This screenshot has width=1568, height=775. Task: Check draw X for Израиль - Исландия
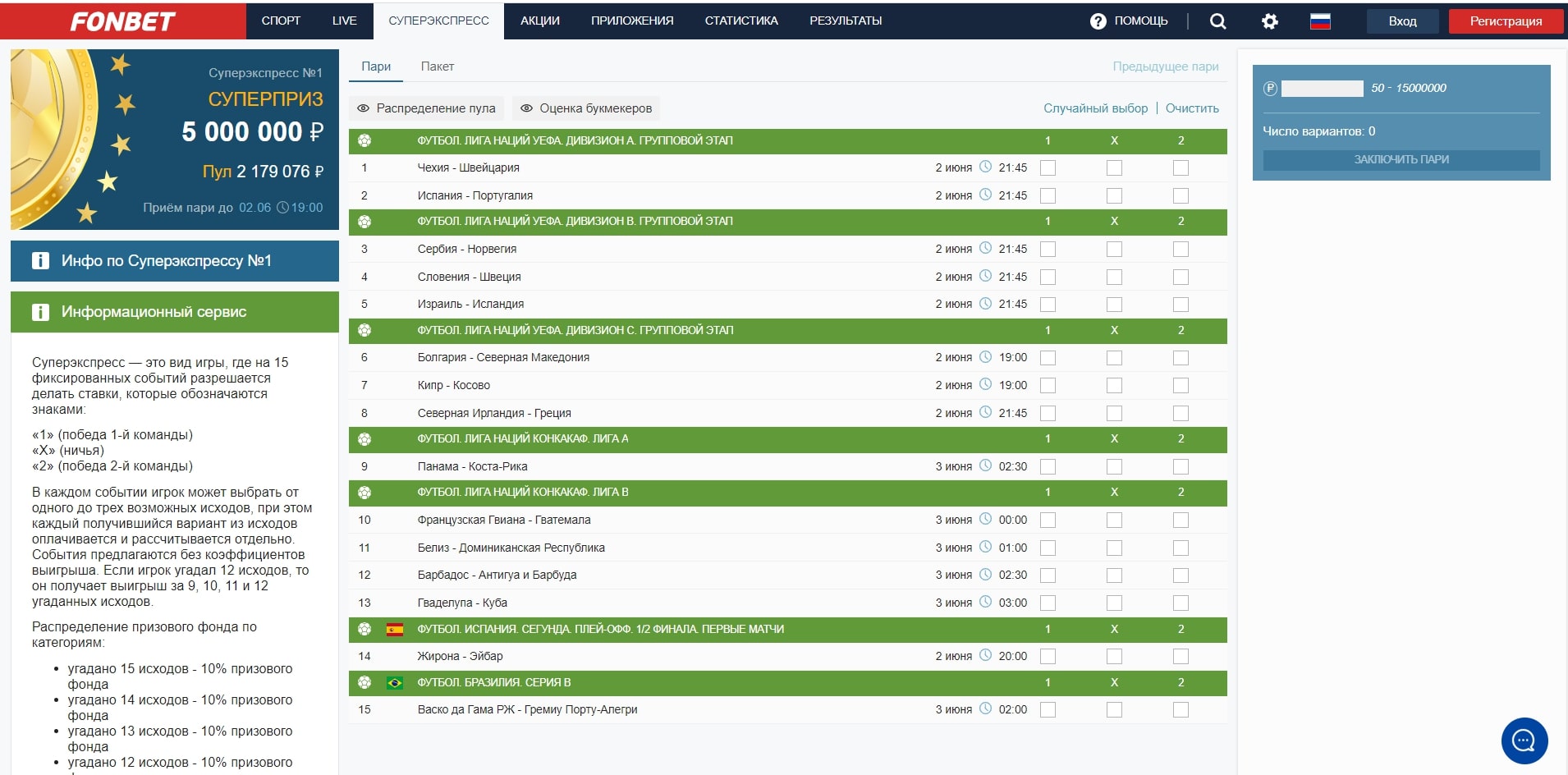pos(1114,305)
